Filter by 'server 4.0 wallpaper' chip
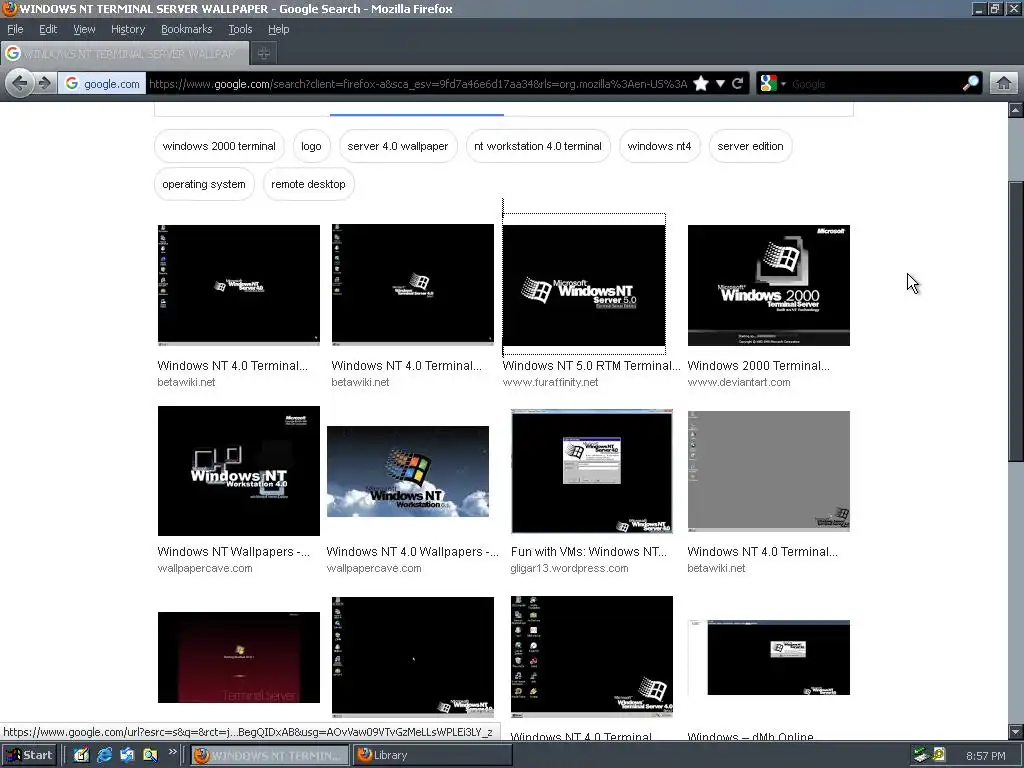Screen dimensions: 1024x768 tap(398, 146)
